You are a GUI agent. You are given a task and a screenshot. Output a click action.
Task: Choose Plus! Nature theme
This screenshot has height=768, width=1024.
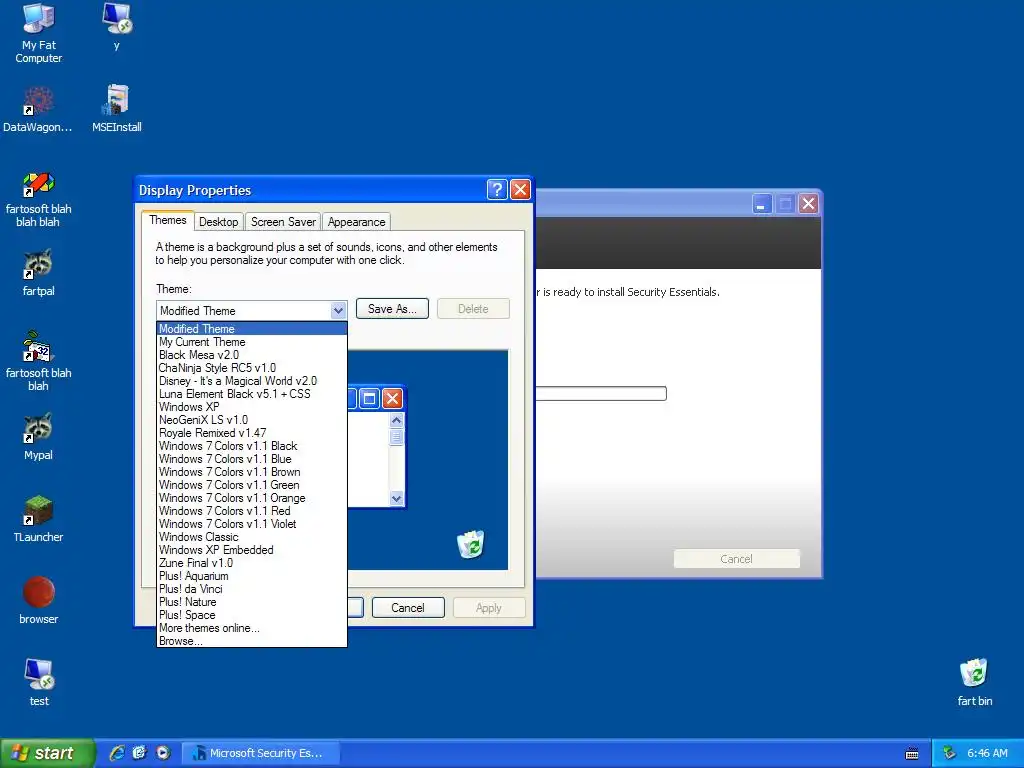[252, 602]
